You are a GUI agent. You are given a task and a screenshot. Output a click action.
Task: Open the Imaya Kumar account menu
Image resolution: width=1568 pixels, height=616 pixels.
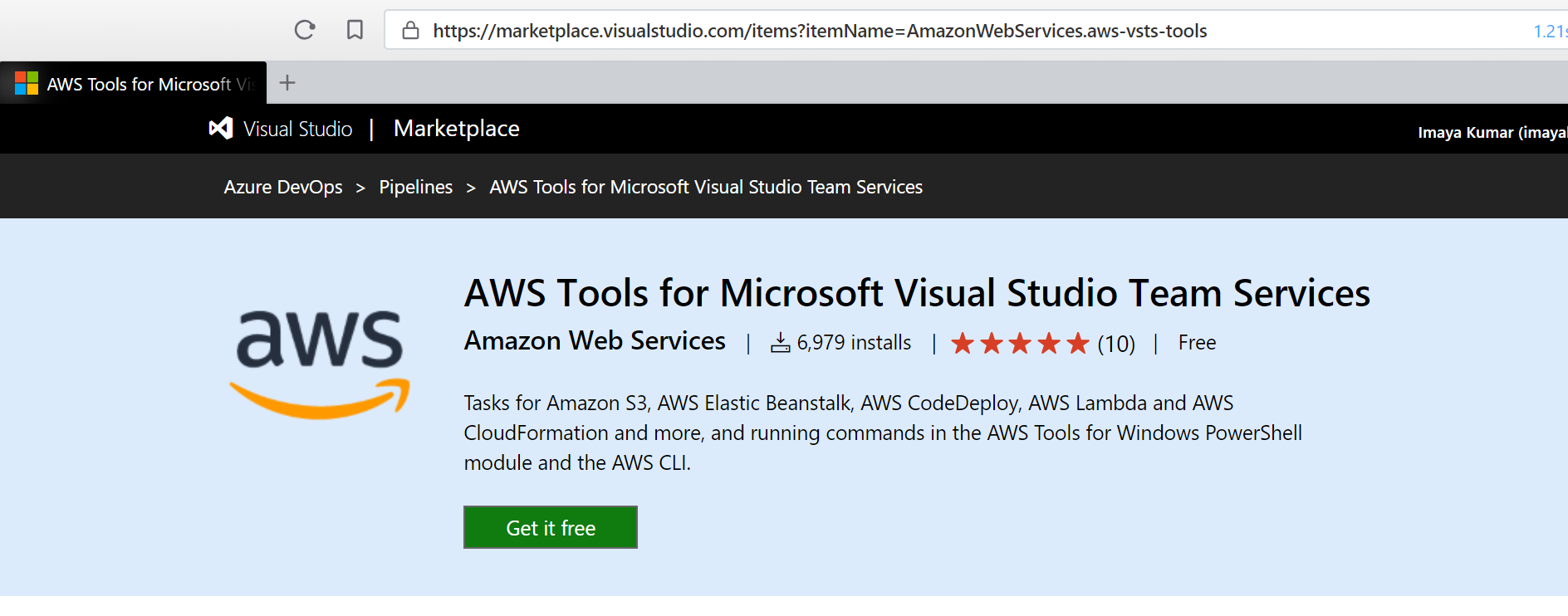click(1492, 132)
